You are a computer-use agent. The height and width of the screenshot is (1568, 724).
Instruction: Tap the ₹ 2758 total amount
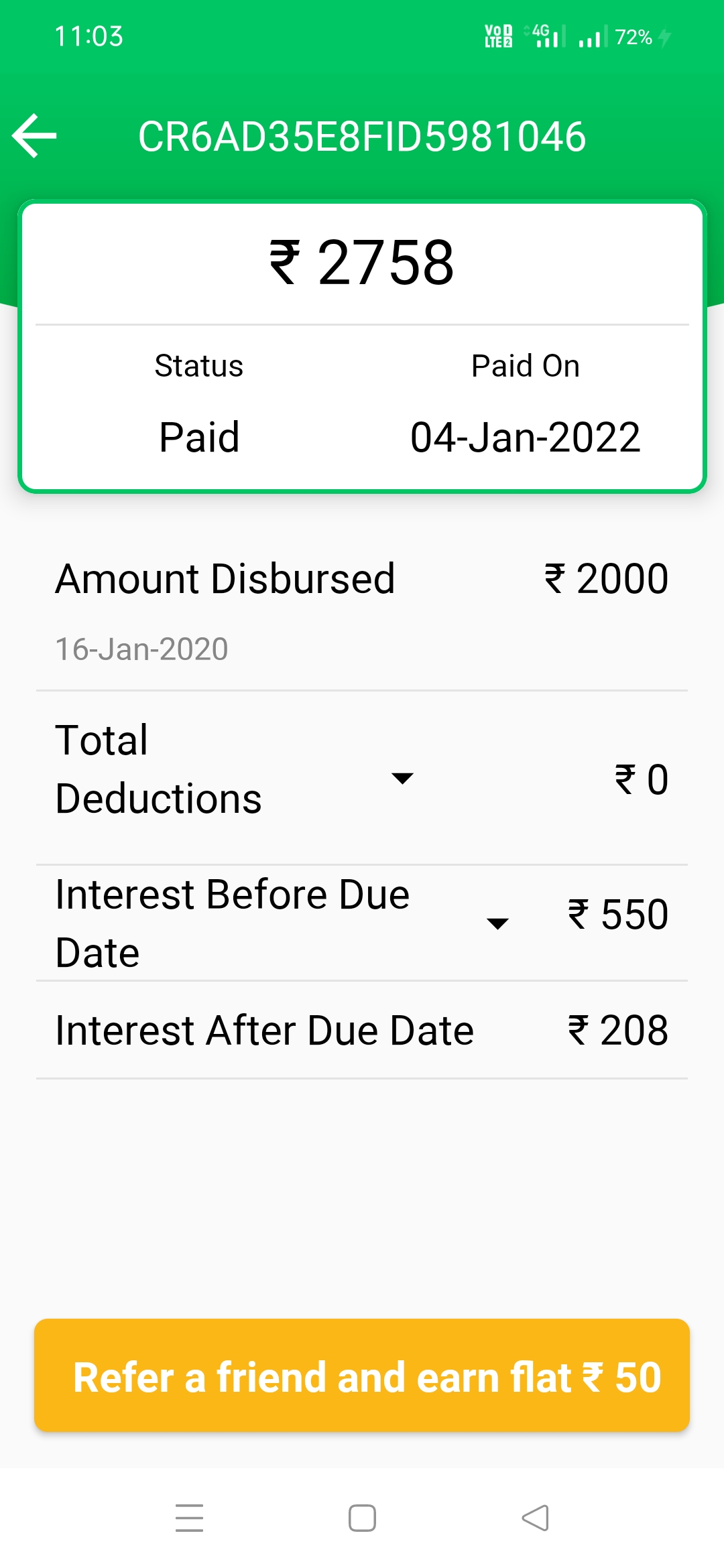(x=362, y=263)
